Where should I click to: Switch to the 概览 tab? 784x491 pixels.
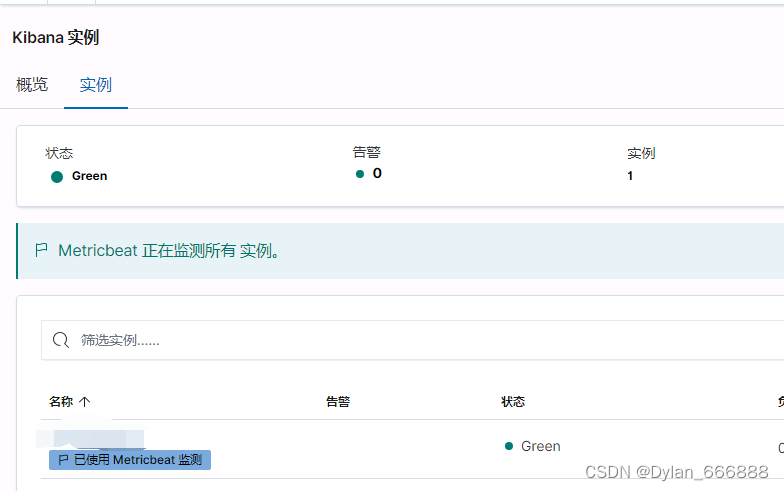coord(32,84)
